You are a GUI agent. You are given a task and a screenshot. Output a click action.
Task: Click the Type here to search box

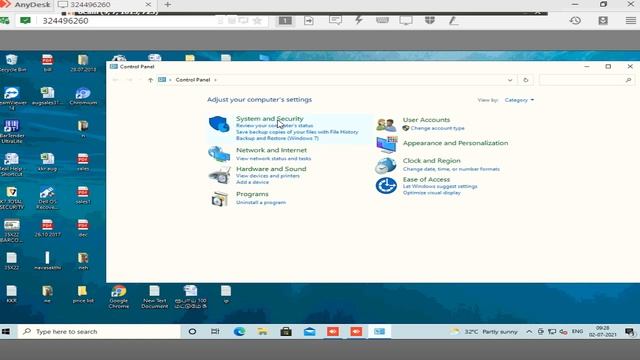tap(99, 331)
